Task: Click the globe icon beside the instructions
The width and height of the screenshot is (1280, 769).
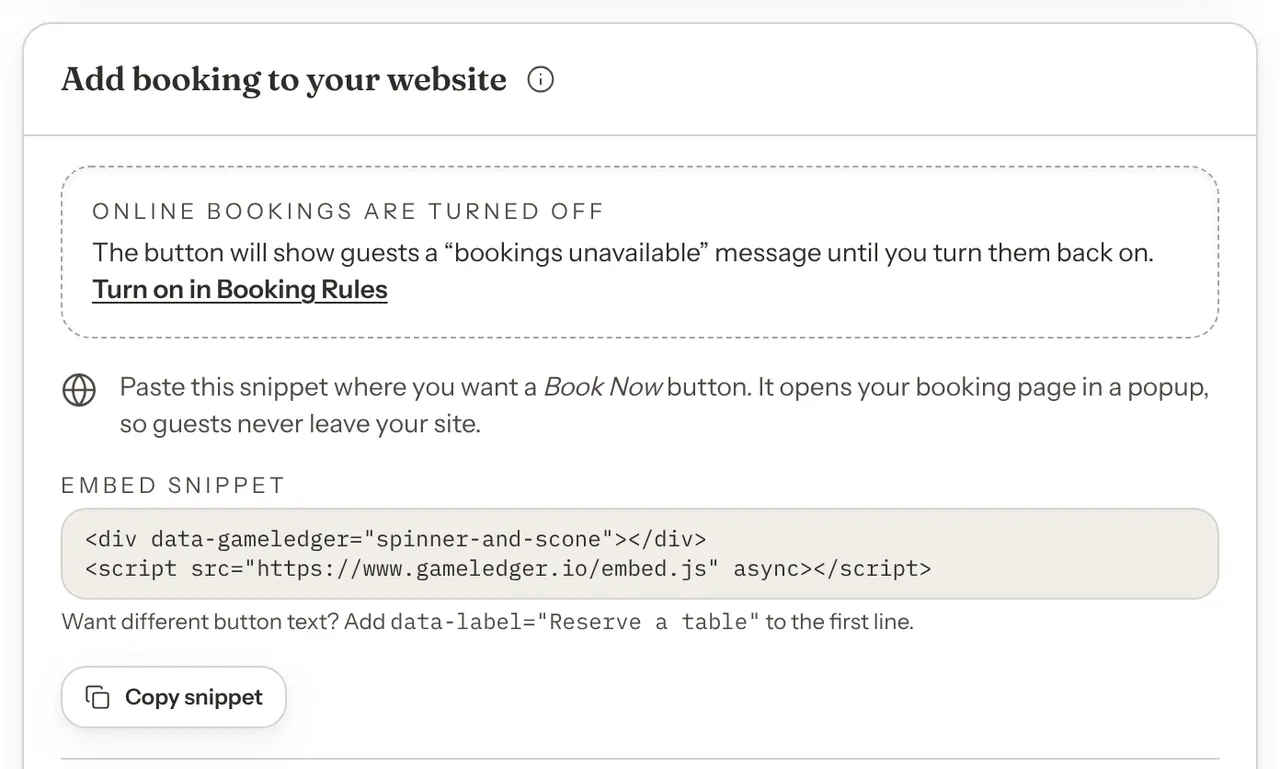Action: click(79, 389)
